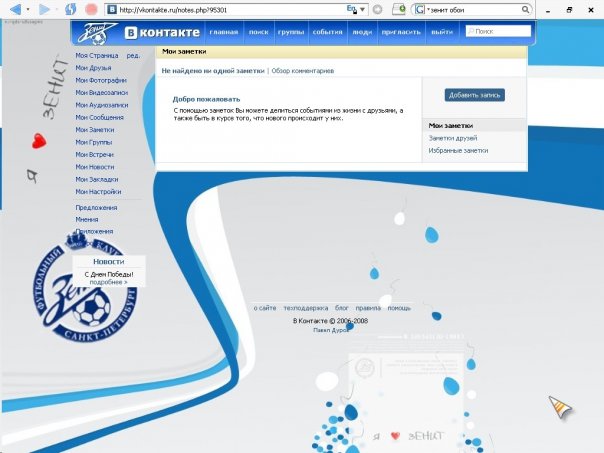Click подробнее > in the Новости box
Image resolution: width=604 pixels, height=453 pixels.
pyautogui.click(x=108, y=282)
